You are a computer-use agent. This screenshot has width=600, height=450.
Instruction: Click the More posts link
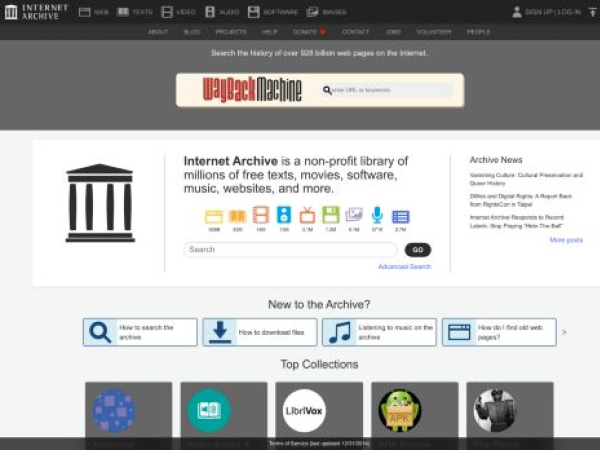point(566,240)
